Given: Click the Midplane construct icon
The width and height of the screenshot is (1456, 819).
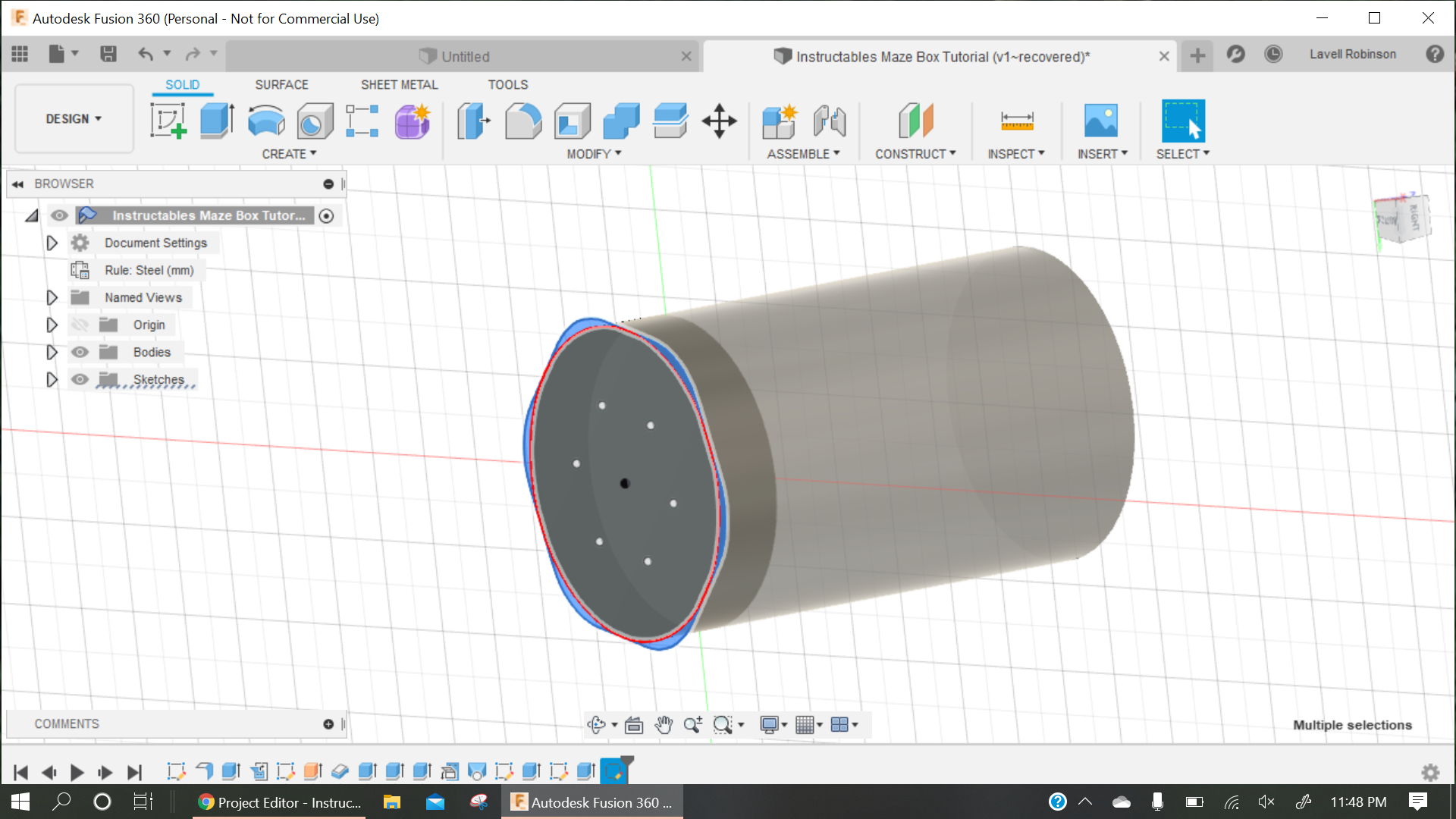Looking at the screenshot, I should point(915,121).
